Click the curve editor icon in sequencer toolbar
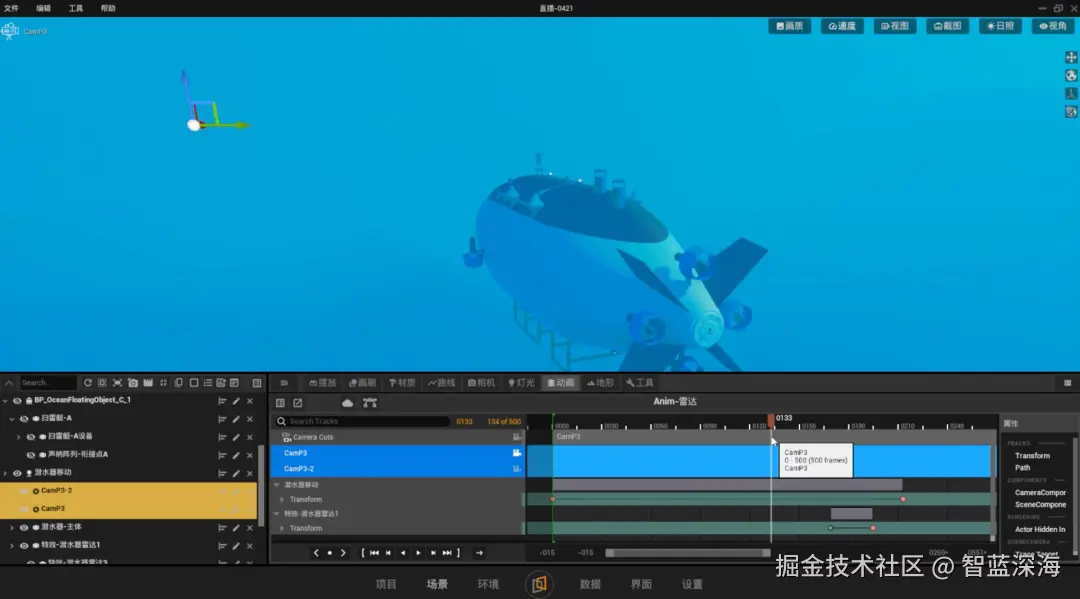This screenshot has height=599, width=1080. tap(370, 403)
